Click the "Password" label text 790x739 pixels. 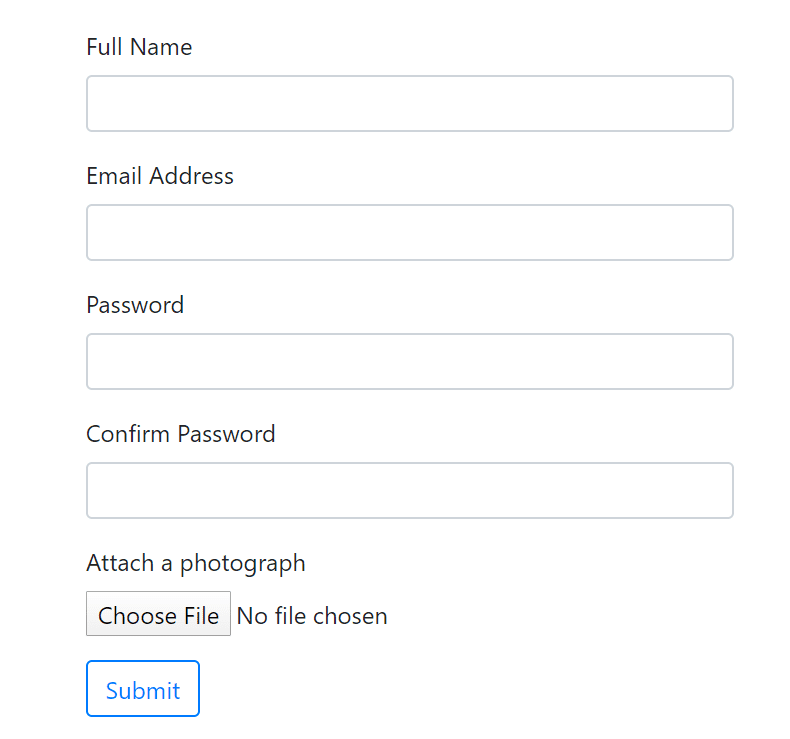(x=135, y=305)
